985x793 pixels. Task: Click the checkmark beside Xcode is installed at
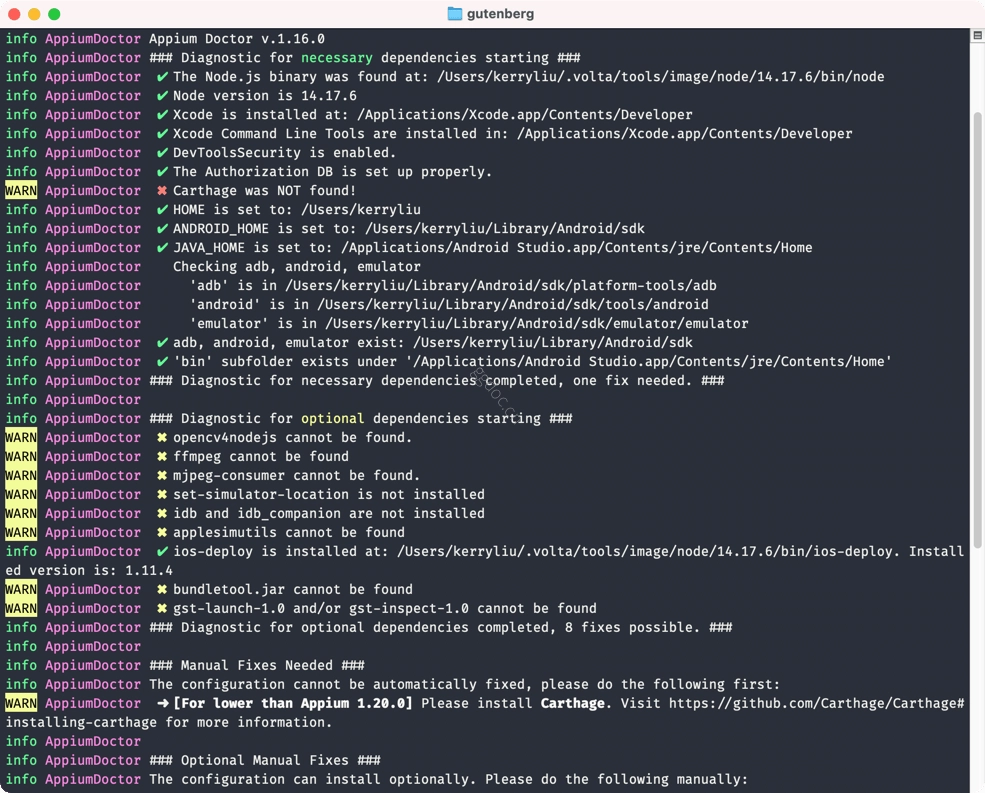162,114
